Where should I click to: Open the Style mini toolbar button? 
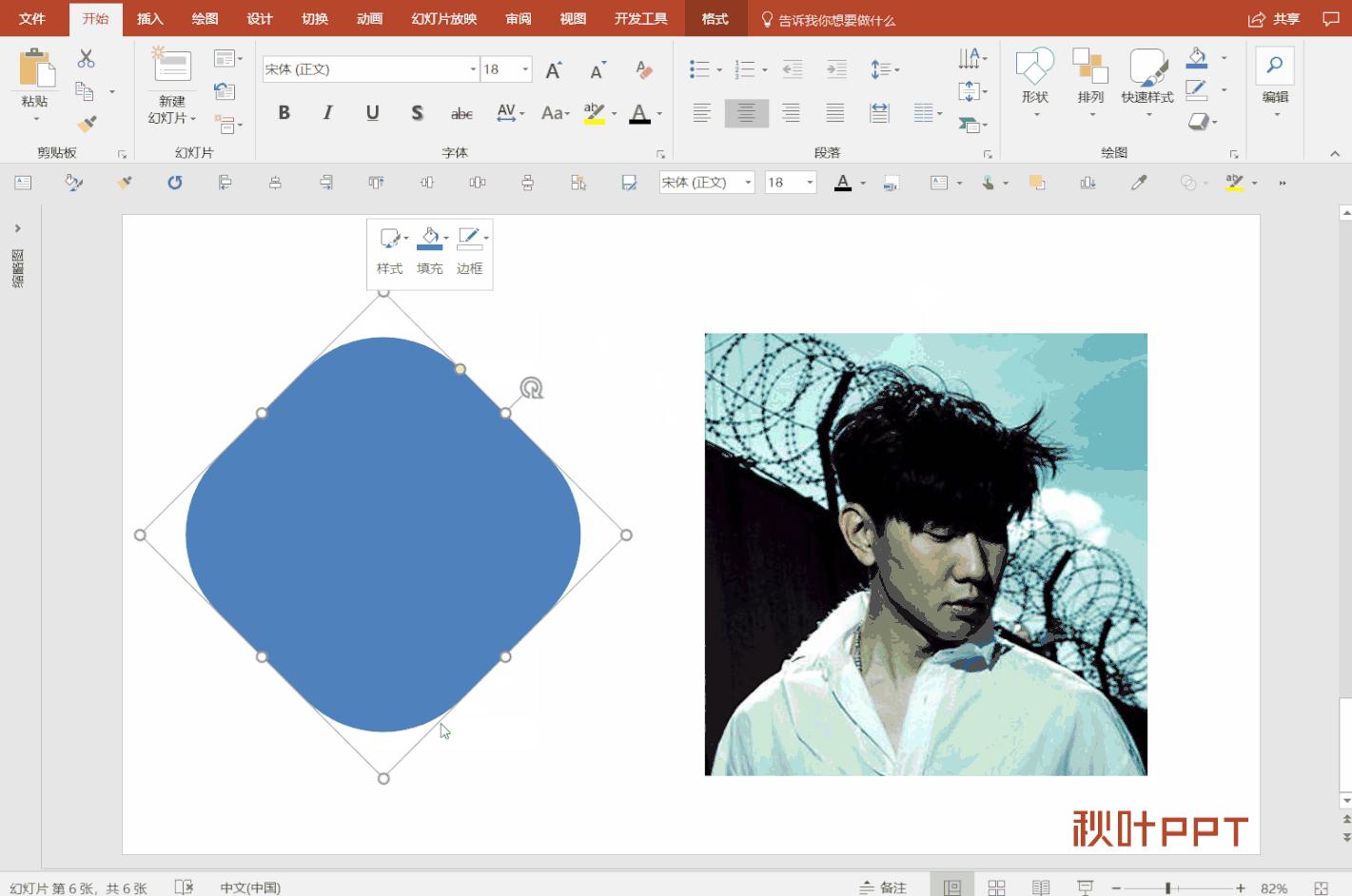390,252
